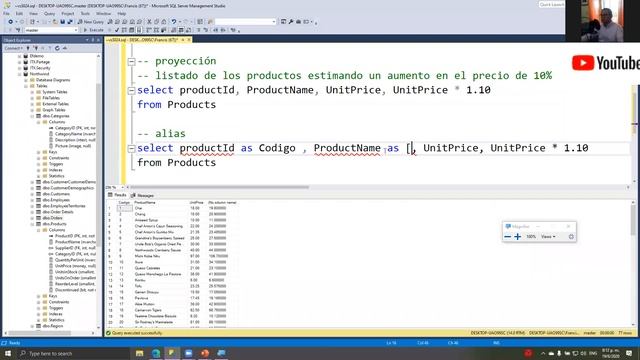640x360 pixels.
Task: Expand the System Tables folder
Action: pyautogui.click(x=32, y=92)
